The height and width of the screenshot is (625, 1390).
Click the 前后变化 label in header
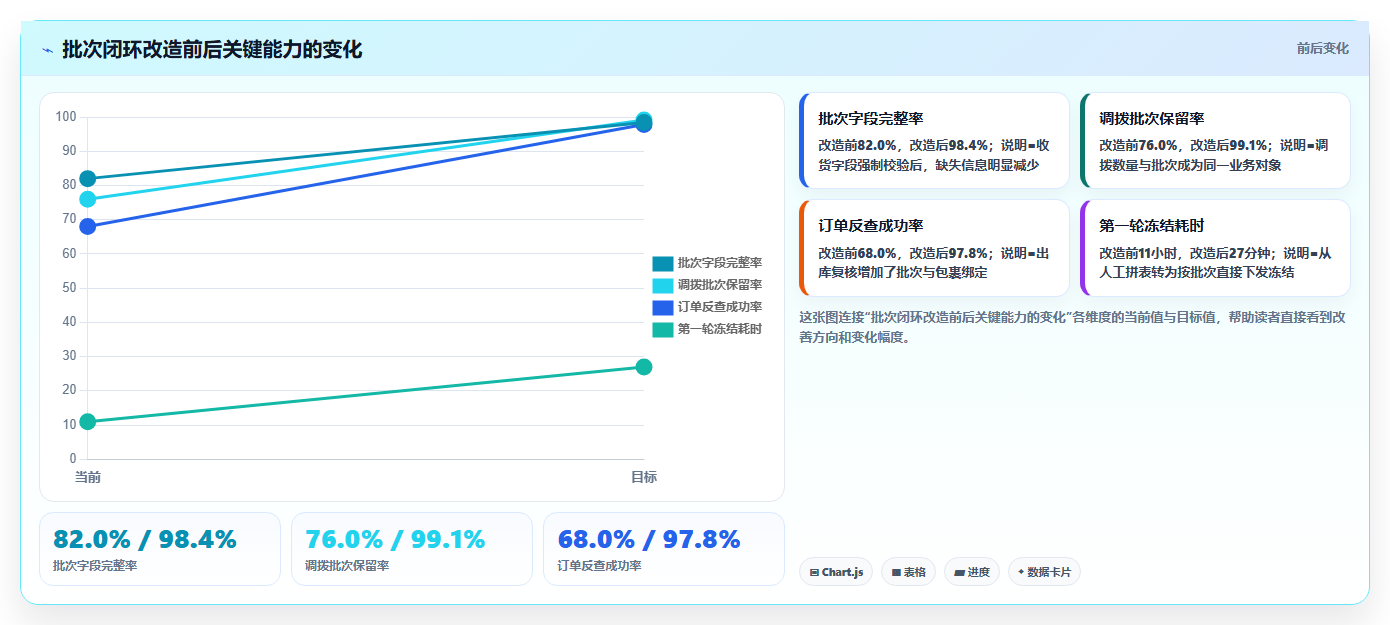pos(1322,48)
